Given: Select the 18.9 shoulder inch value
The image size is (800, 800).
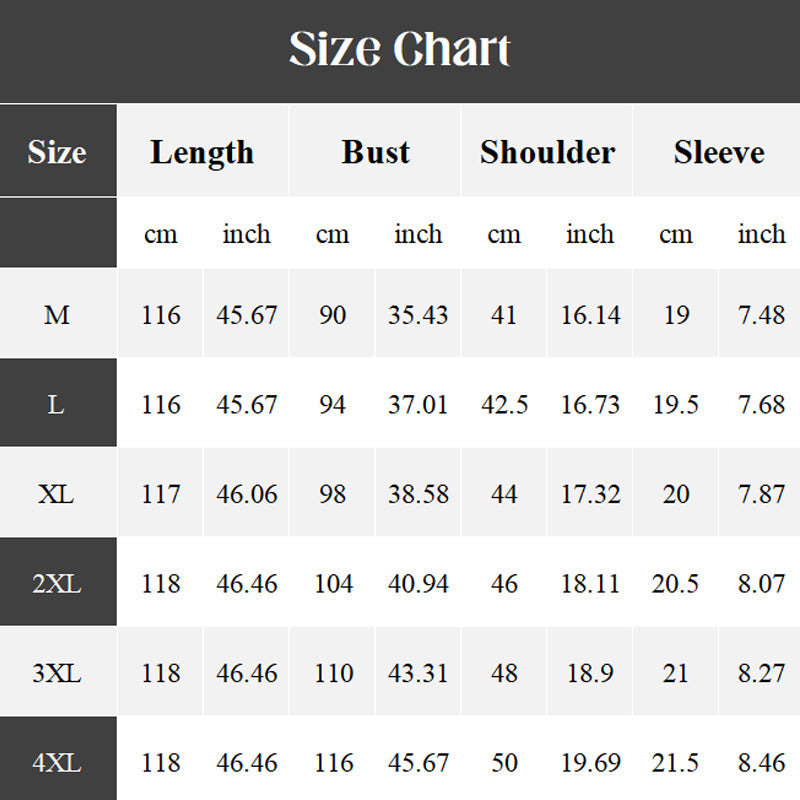Looking at the screenshot, I should click(x=590, y=673).
